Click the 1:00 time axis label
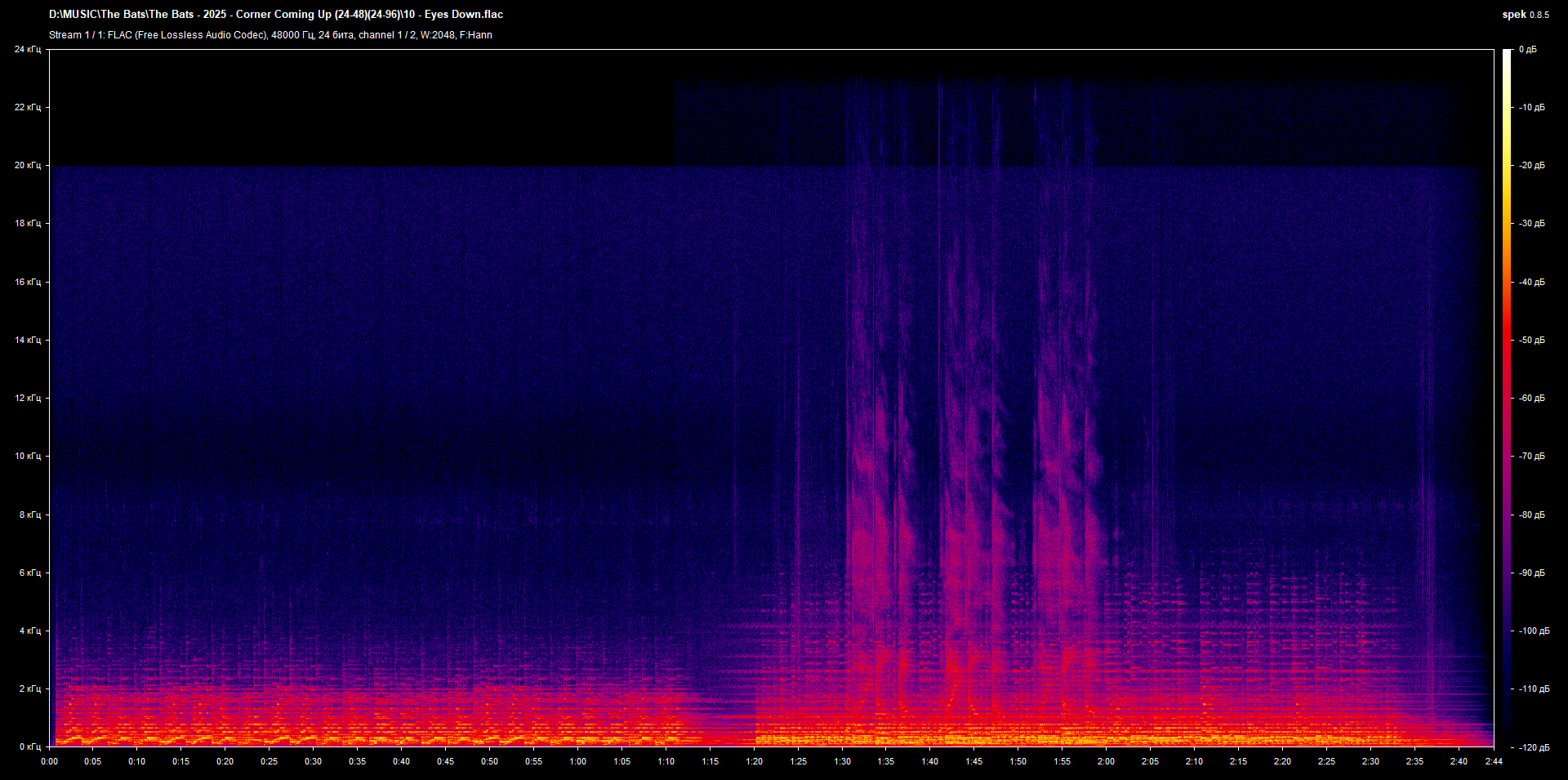The height and width of the screenshot is (780, 1568). click(577, 761)
